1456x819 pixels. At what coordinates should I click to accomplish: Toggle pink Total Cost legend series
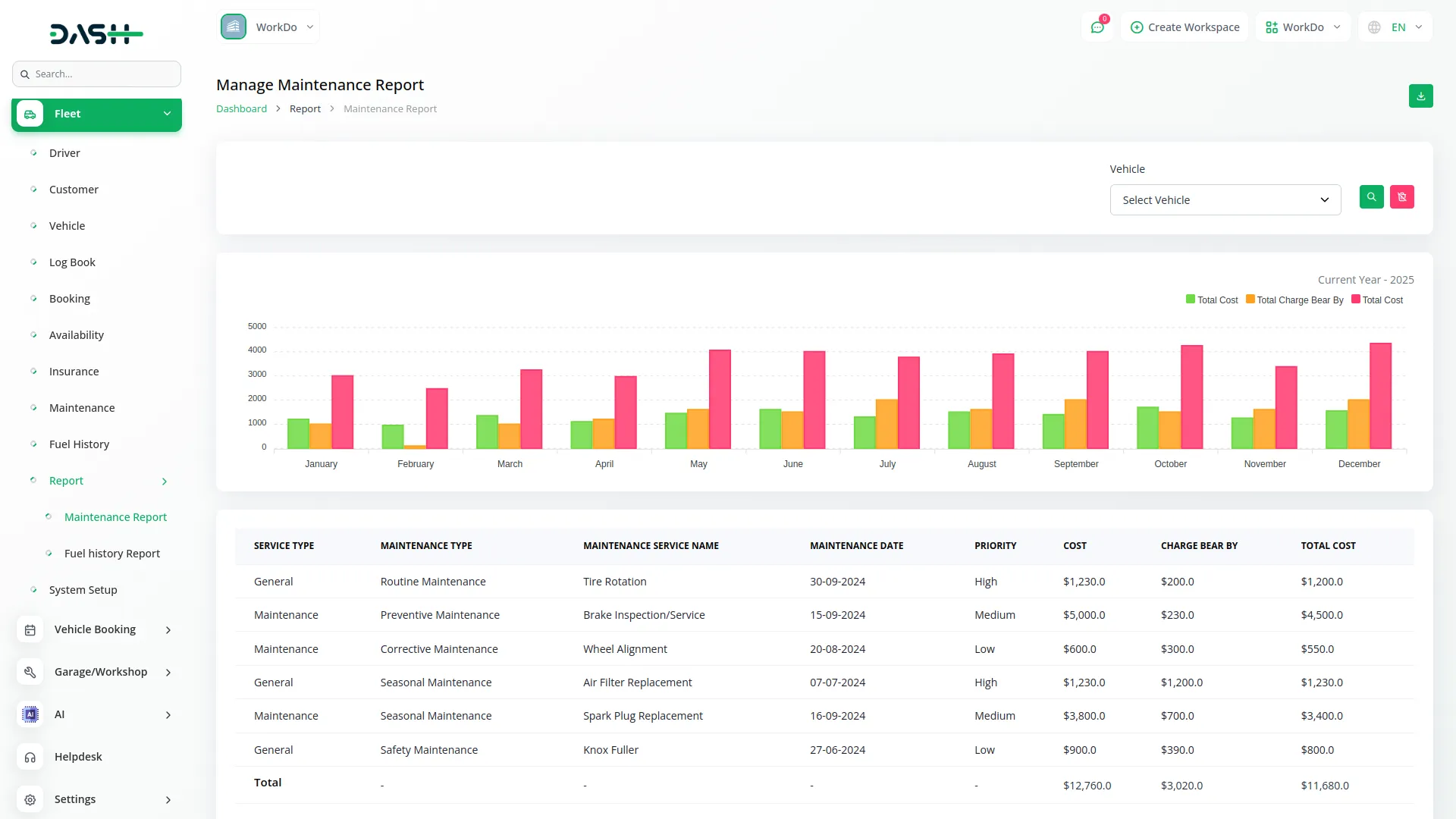click(1377, 300)
